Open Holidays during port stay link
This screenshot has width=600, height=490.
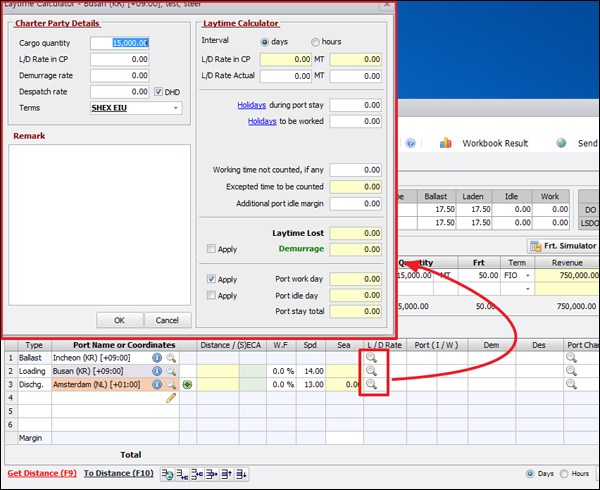click(251, 105)
